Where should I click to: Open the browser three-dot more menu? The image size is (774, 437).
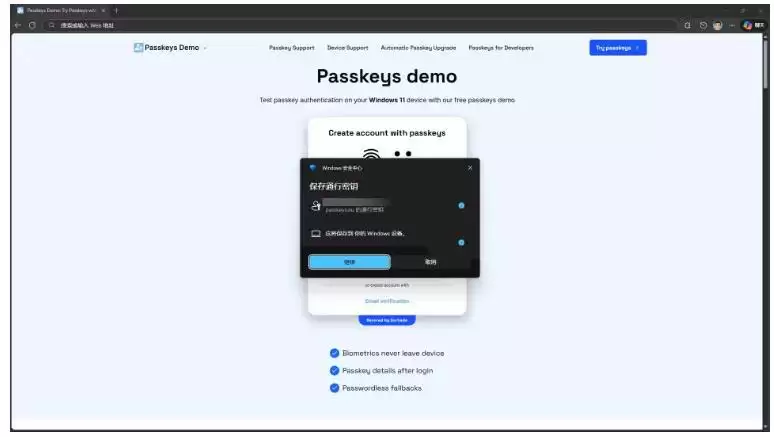732,25
